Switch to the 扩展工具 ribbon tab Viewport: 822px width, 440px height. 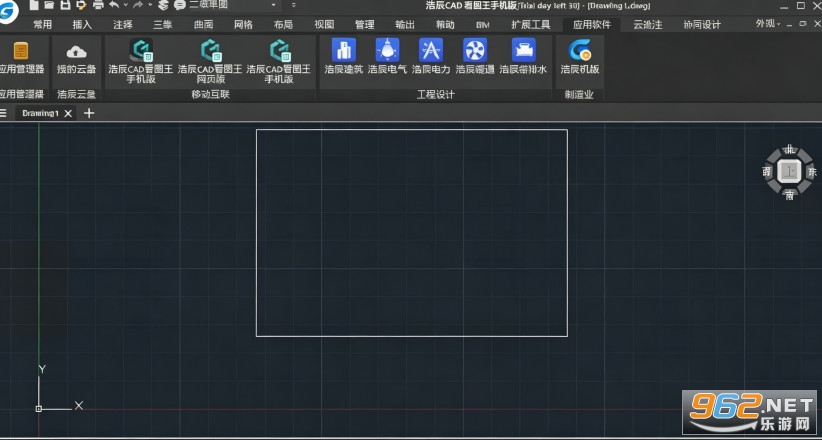531,25
